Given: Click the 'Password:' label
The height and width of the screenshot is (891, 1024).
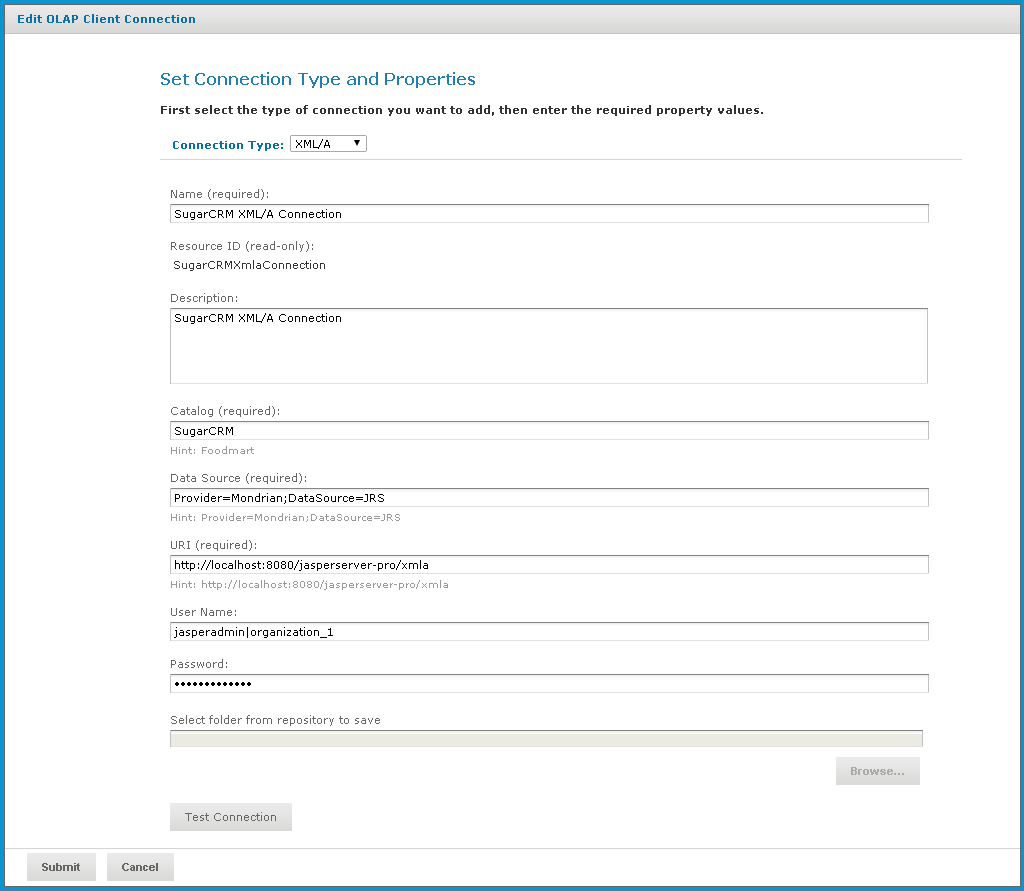Looking at the screenshot, I should [199, 664].
